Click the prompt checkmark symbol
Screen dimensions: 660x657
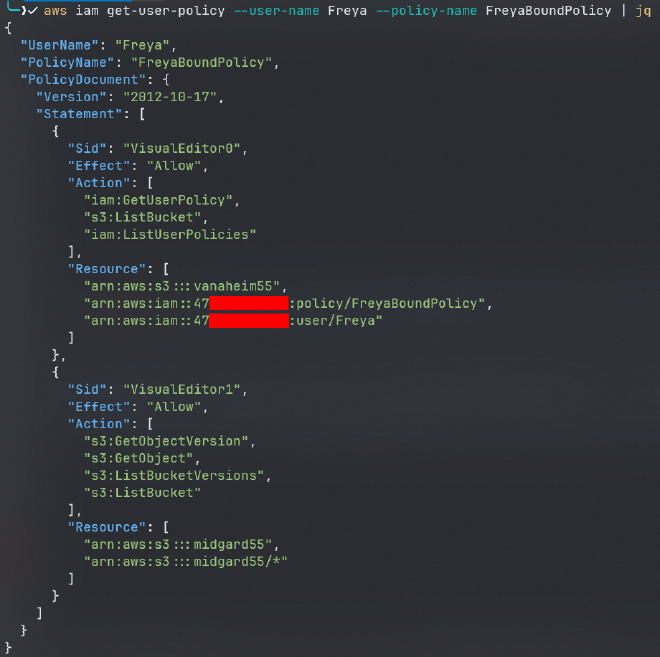33,11
